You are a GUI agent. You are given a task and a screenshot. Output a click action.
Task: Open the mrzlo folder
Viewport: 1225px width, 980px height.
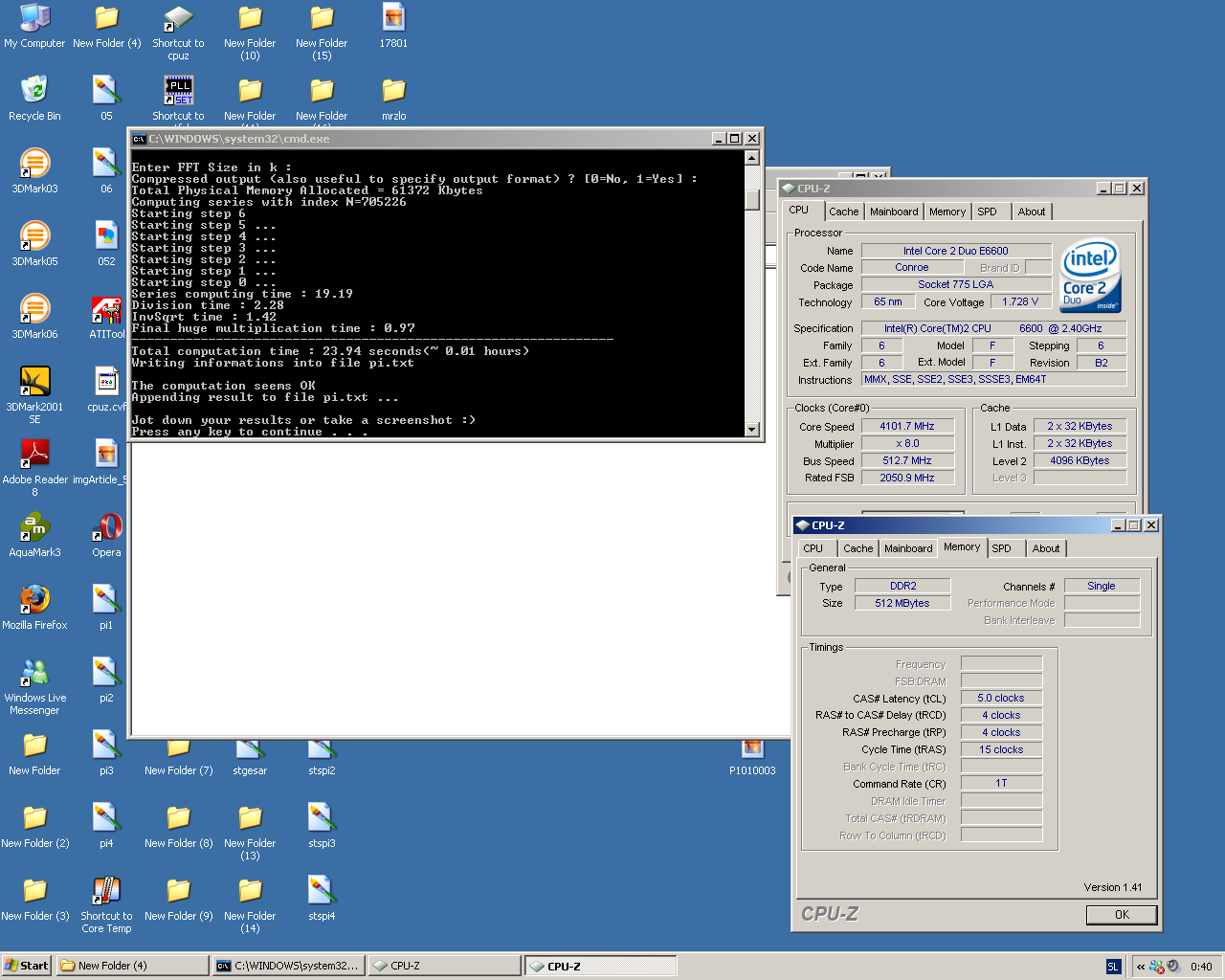pos(393,99)
